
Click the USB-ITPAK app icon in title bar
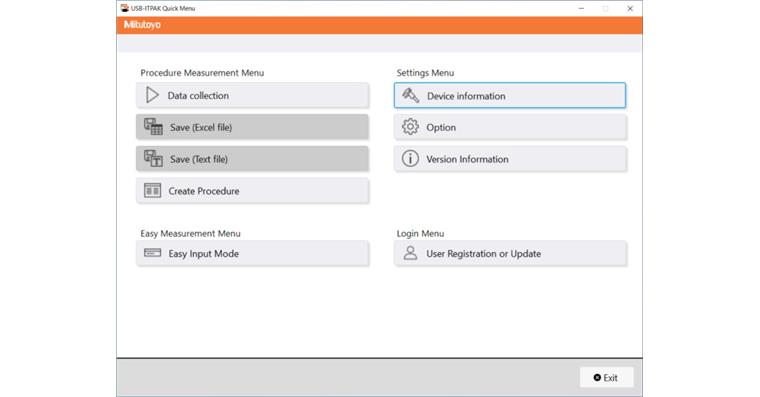[125, 8]
